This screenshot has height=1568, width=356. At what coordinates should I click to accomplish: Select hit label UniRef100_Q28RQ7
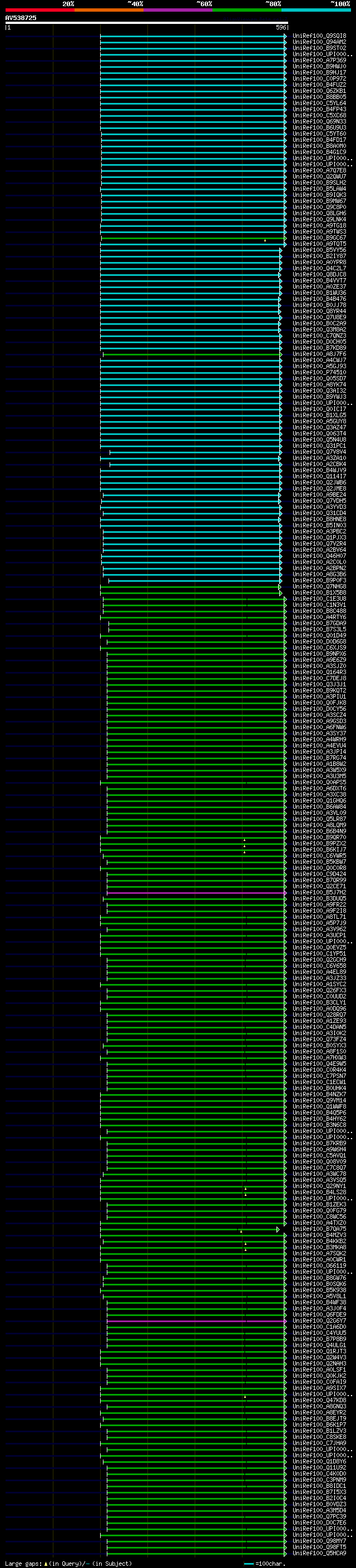coord(319,1015)
